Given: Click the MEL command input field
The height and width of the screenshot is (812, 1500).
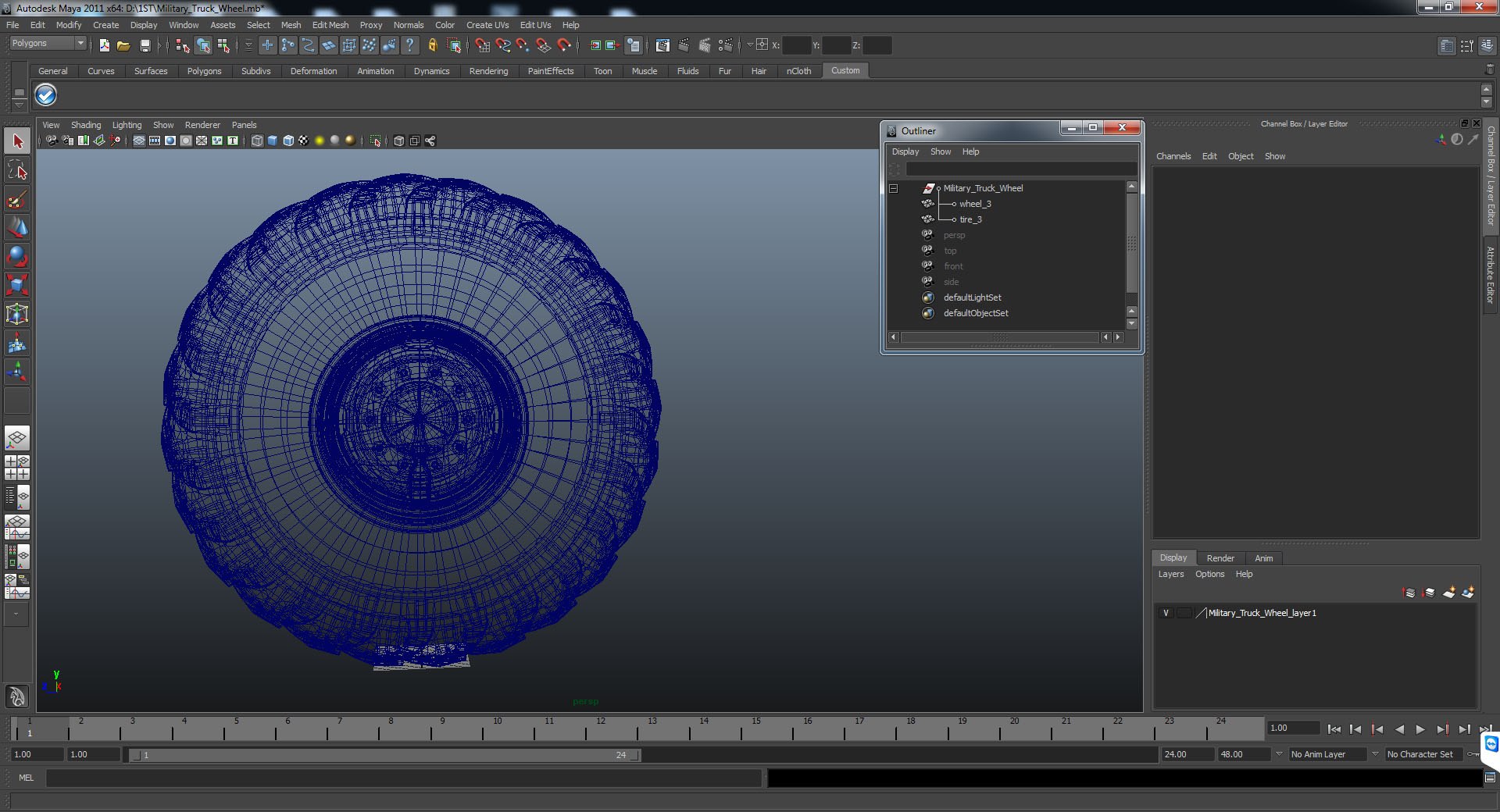Looking at the screenshot, I should point(403,778).
